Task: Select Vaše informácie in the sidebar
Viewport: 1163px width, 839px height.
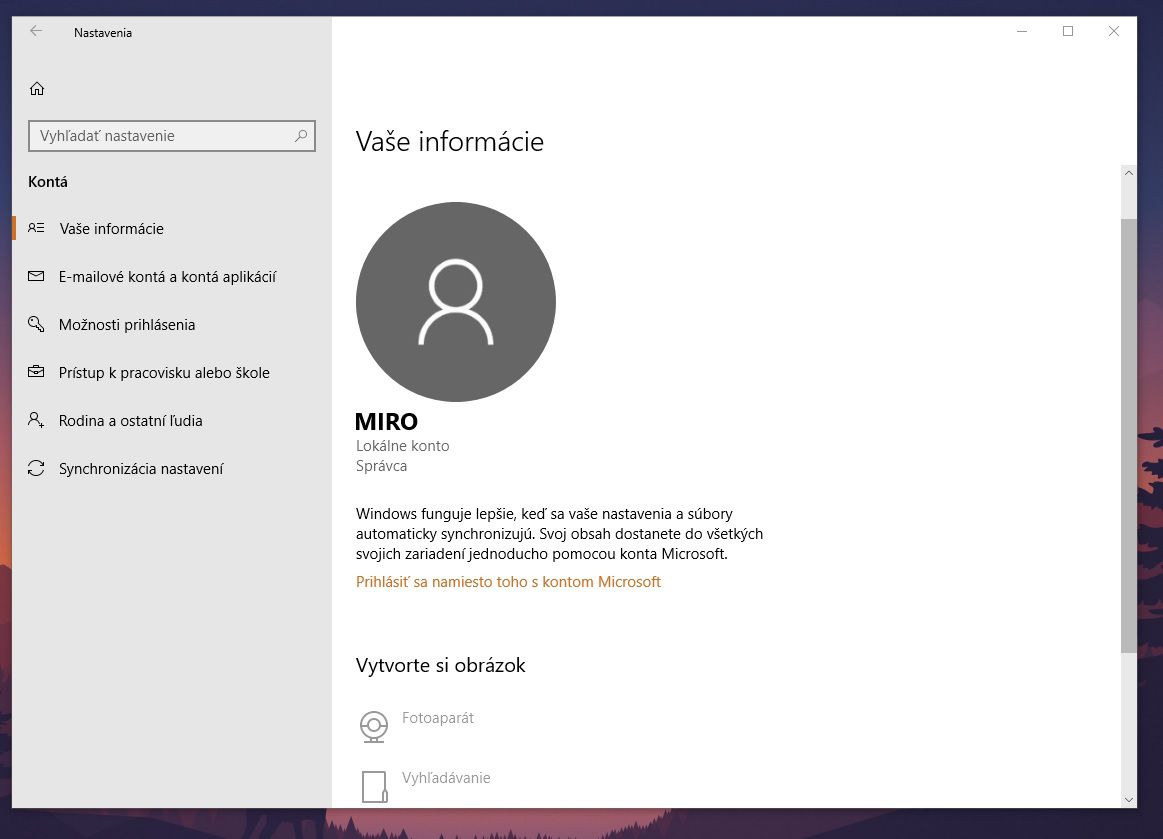Action: pyautogui.click(x=172, y=228)
